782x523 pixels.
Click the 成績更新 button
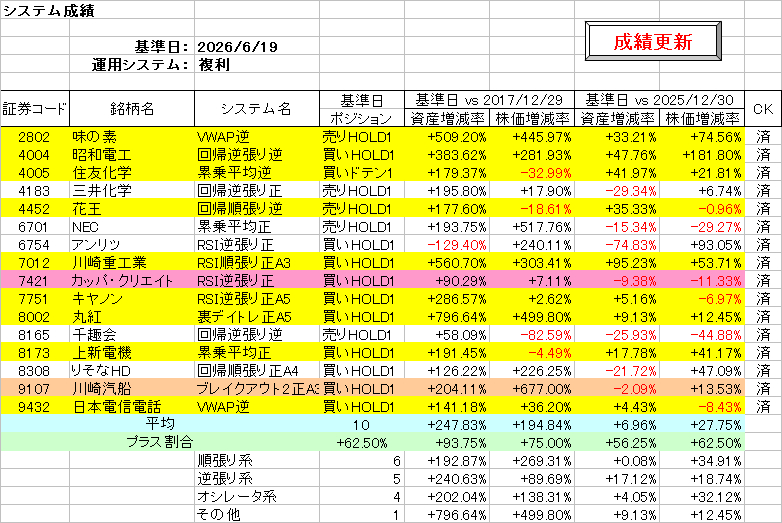653,41
